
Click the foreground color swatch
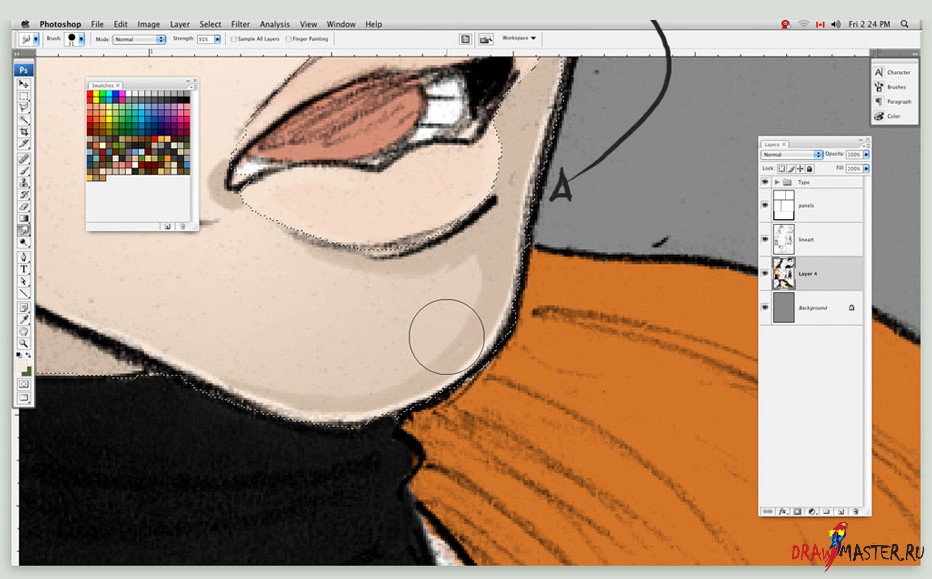point(21,365)
